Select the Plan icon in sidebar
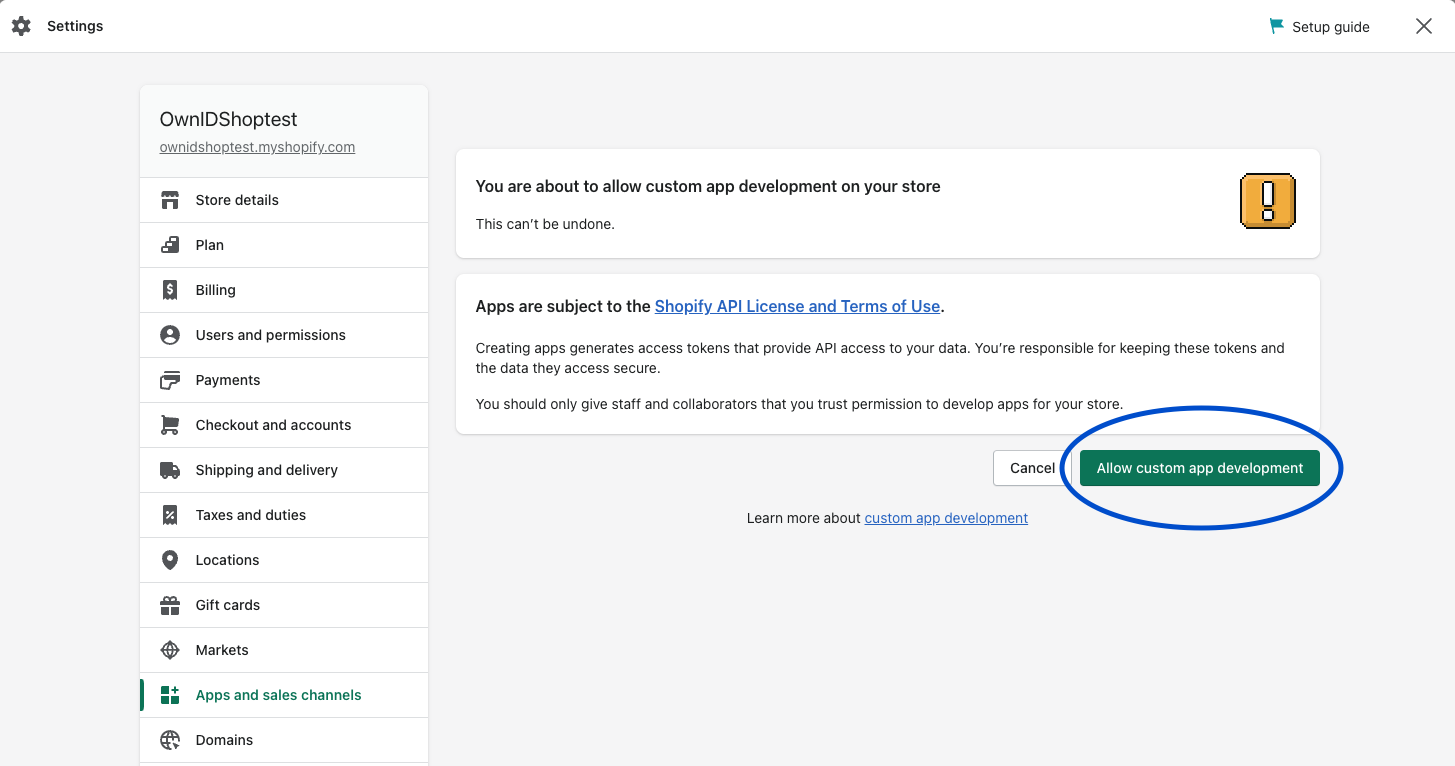 169,244
